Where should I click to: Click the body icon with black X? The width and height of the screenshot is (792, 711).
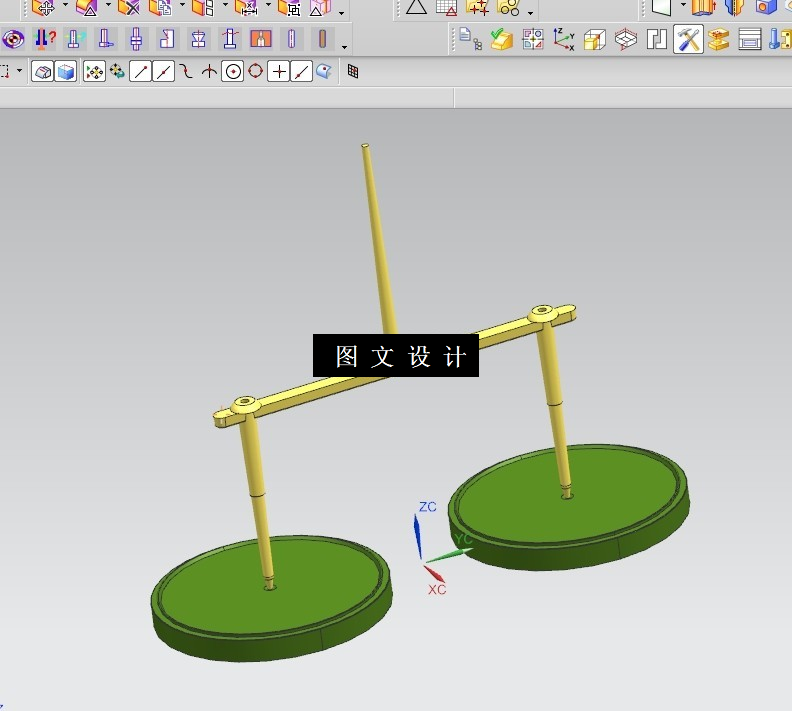coord(128,7)
